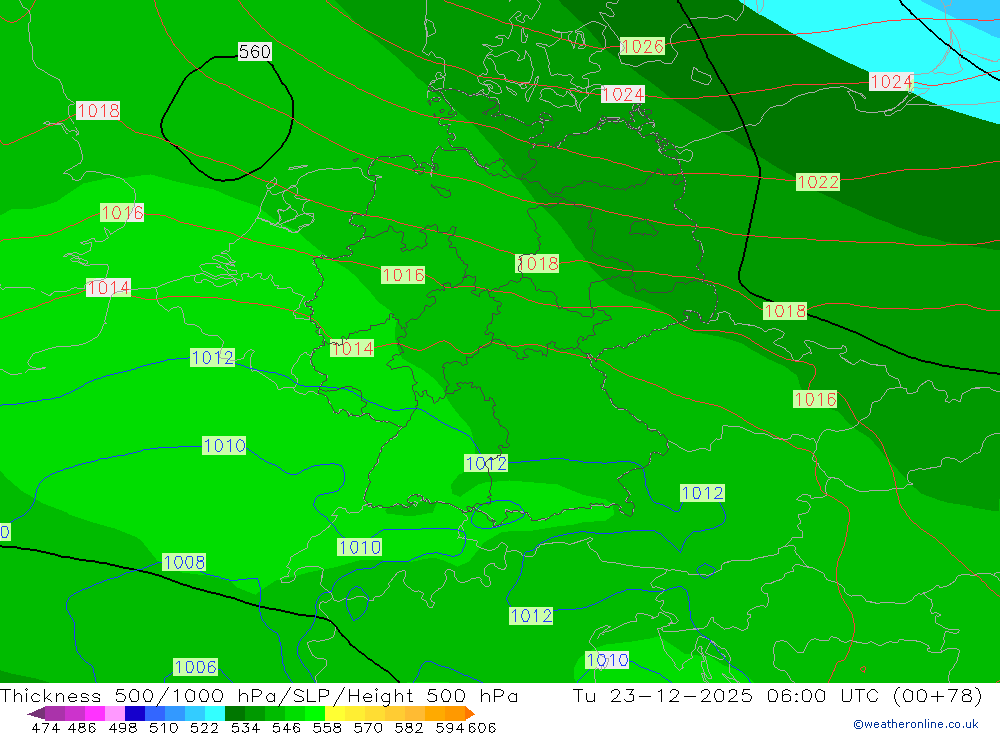Viewport: 1000px width, 733px height.
Task: Click the legend value 558
Action: pyautogui.click(x=327, y=728)
